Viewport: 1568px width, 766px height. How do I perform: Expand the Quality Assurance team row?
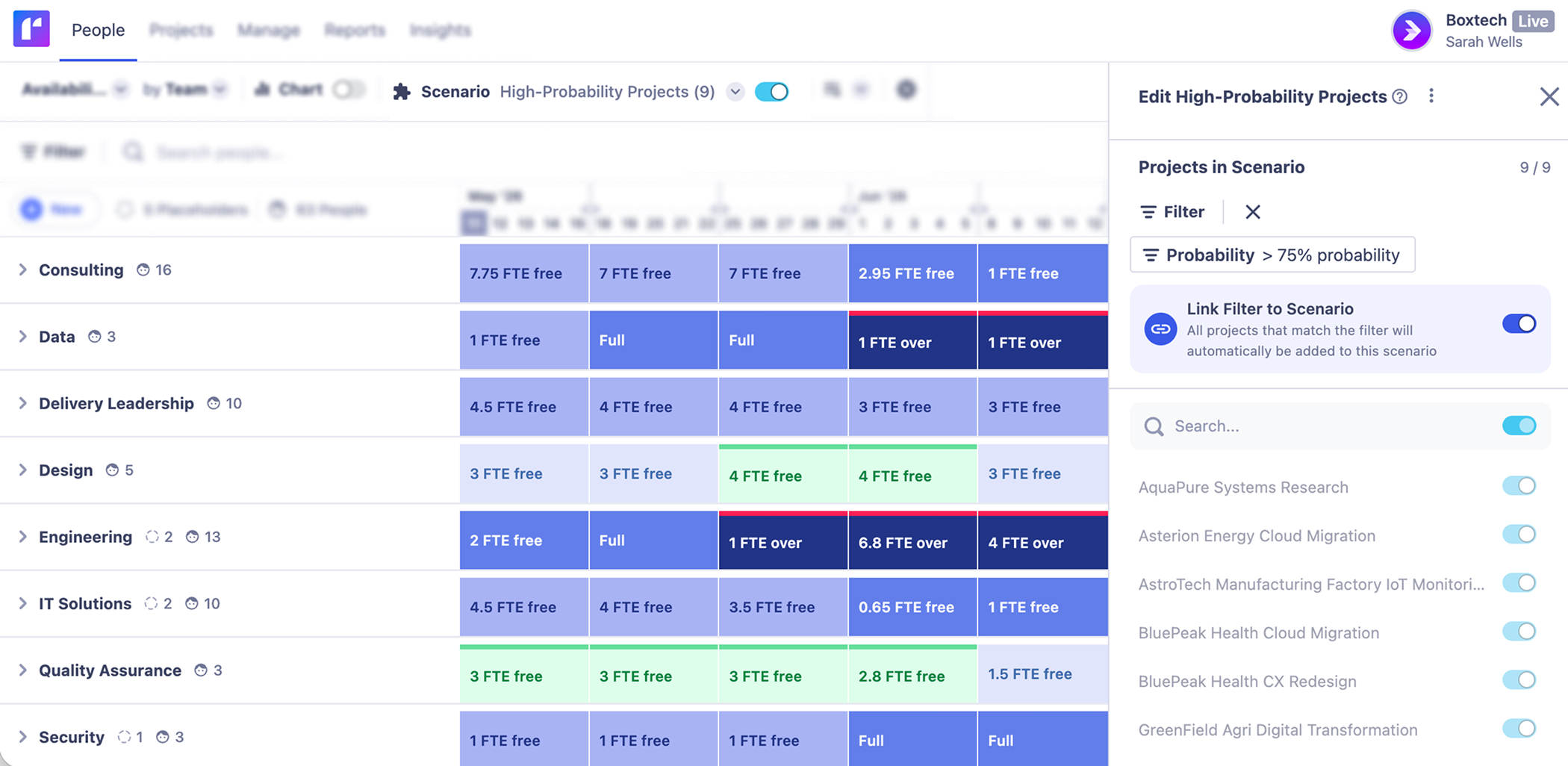coord(22,670)
